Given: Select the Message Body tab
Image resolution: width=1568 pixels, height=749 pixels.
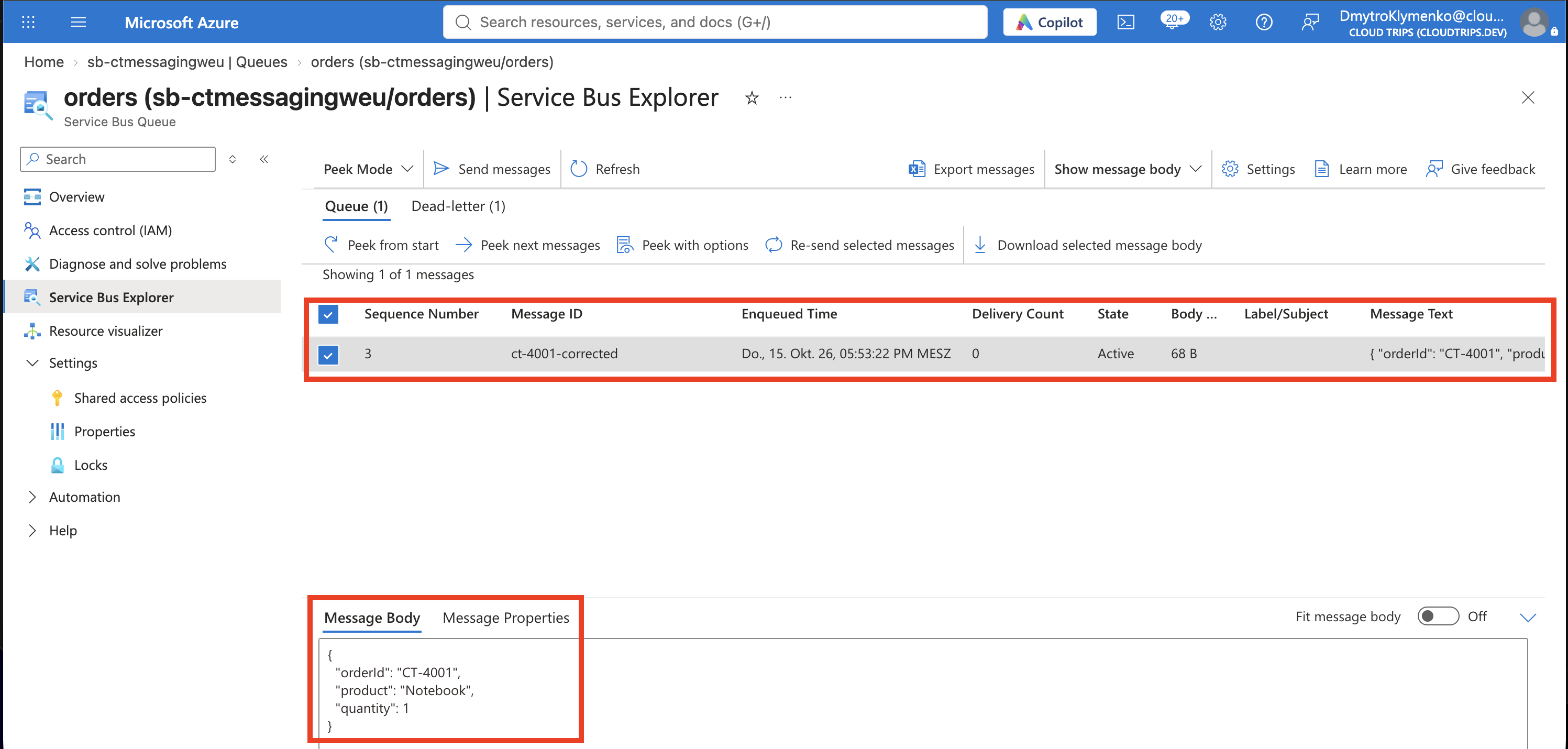Looking at the screenshot, I should (x=372, y=618).
